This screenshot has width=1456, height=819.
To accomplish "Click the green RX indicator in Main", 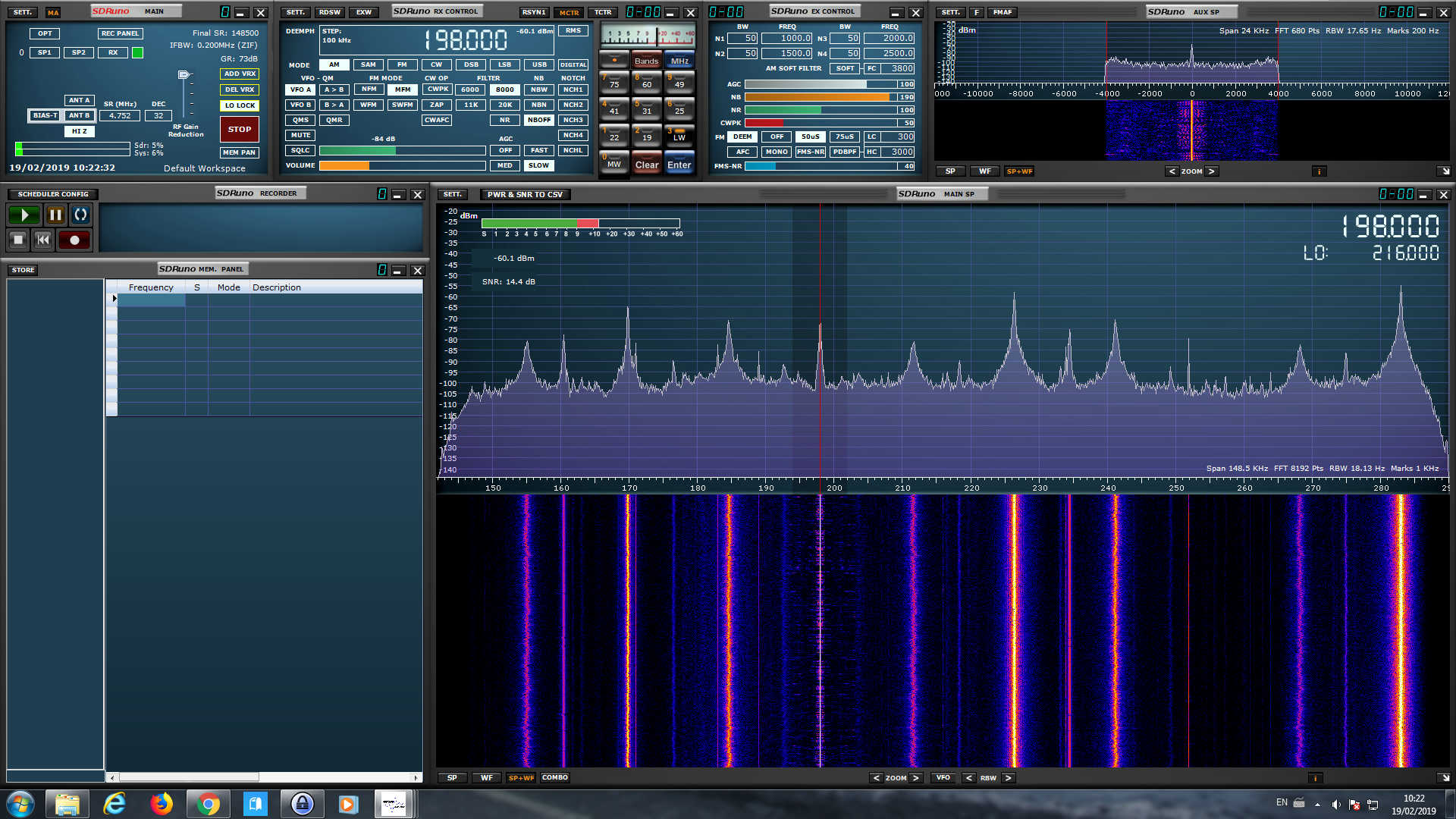I will tap(137, 52).
